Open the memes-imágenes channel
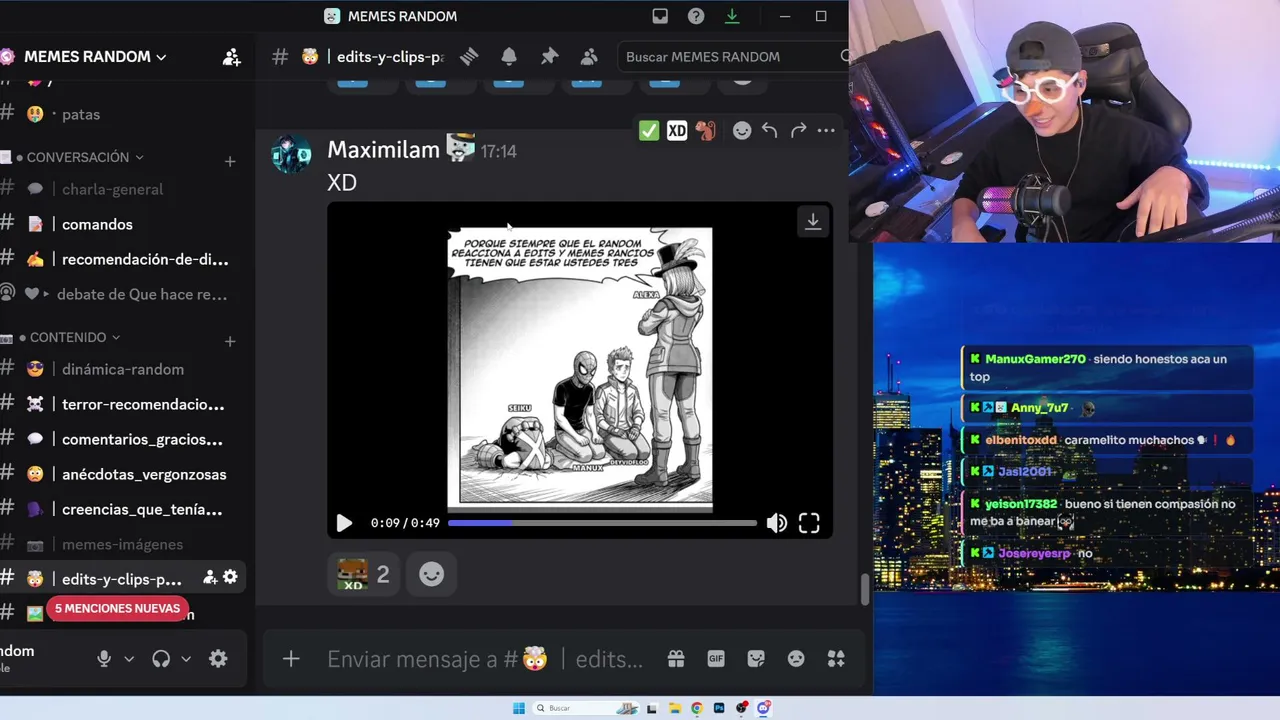The image size is (1280, 720). pyautogui.click(x=120, y=544)
